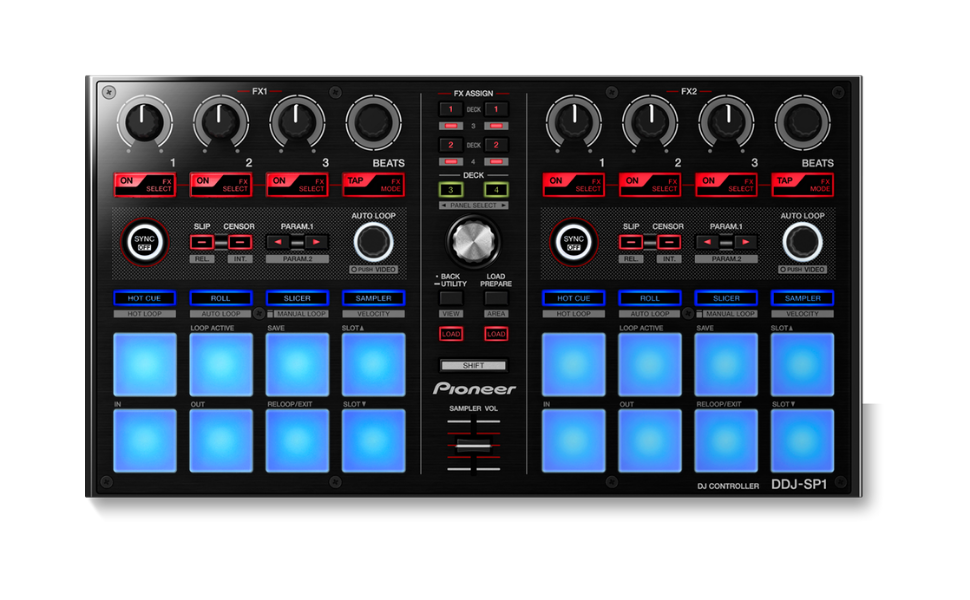Toggle FX1 effect 3 ON button

[297, 184]
